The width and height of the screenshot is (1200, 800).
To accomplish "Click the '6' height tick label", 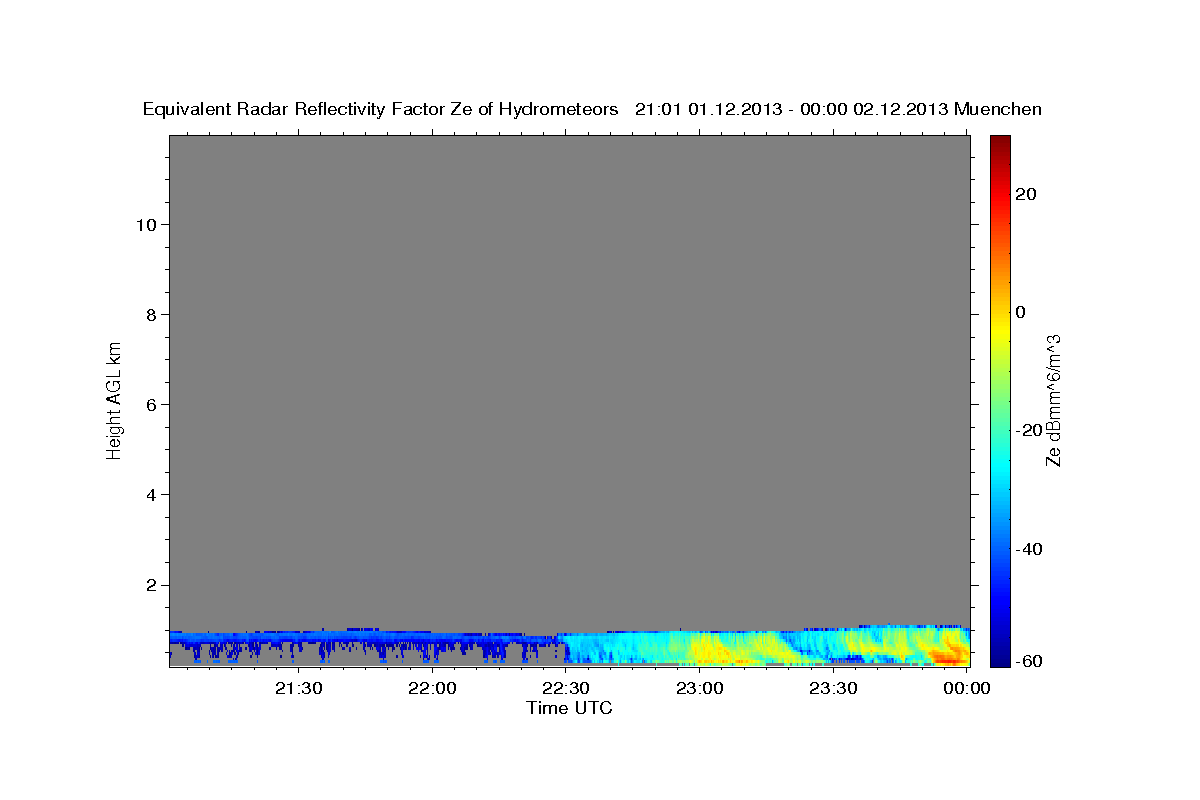I will [152, 404].
